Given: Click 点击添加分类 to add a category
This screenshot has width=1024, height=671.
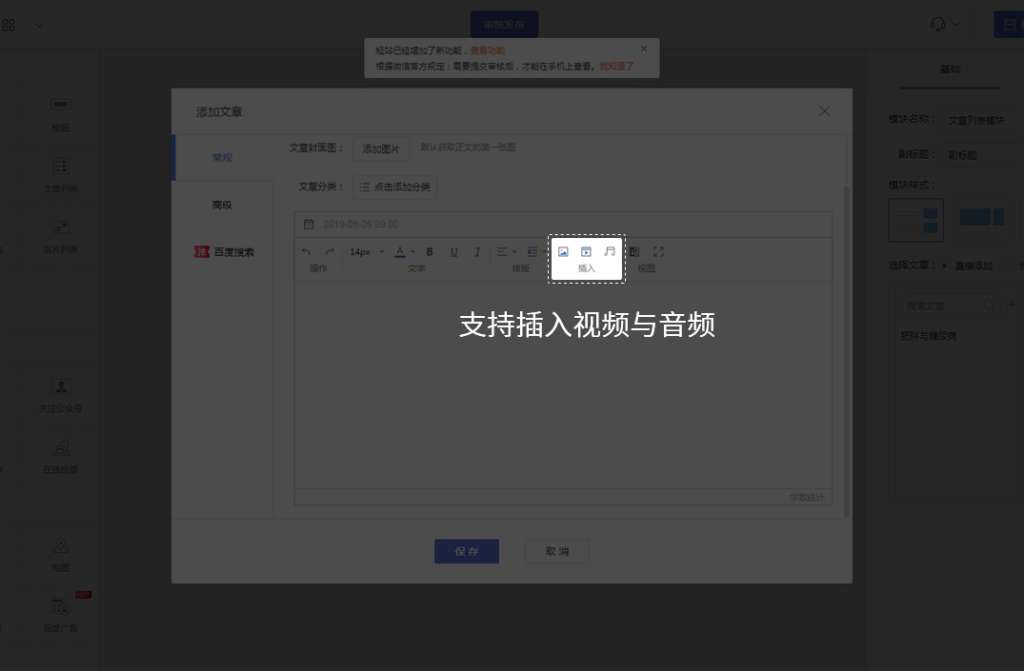Looking at the screenshot, I should point(395,187).
